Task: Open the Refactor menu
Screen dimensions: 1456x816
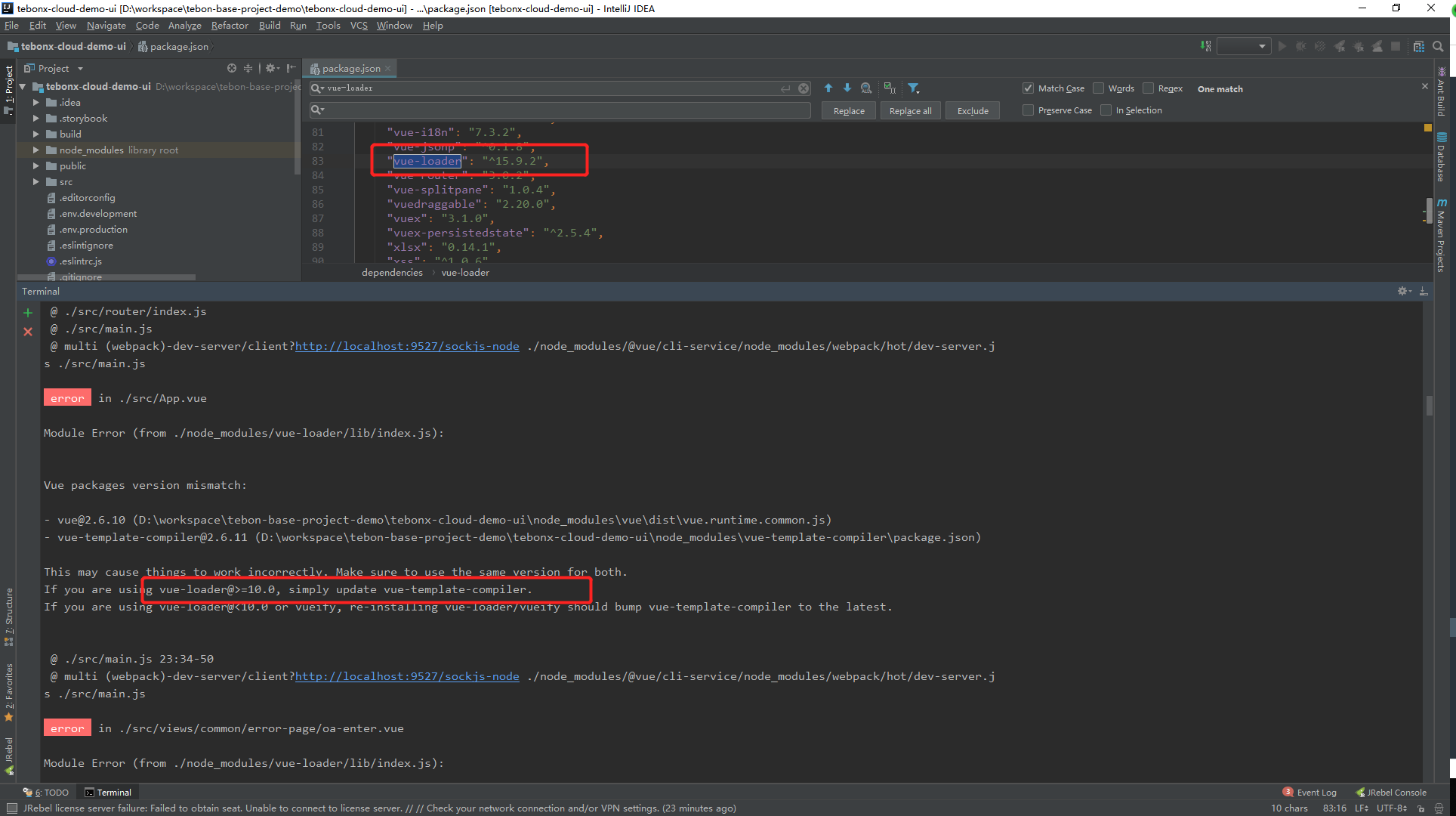Action: pyautogui.click(x=230, y=26)
